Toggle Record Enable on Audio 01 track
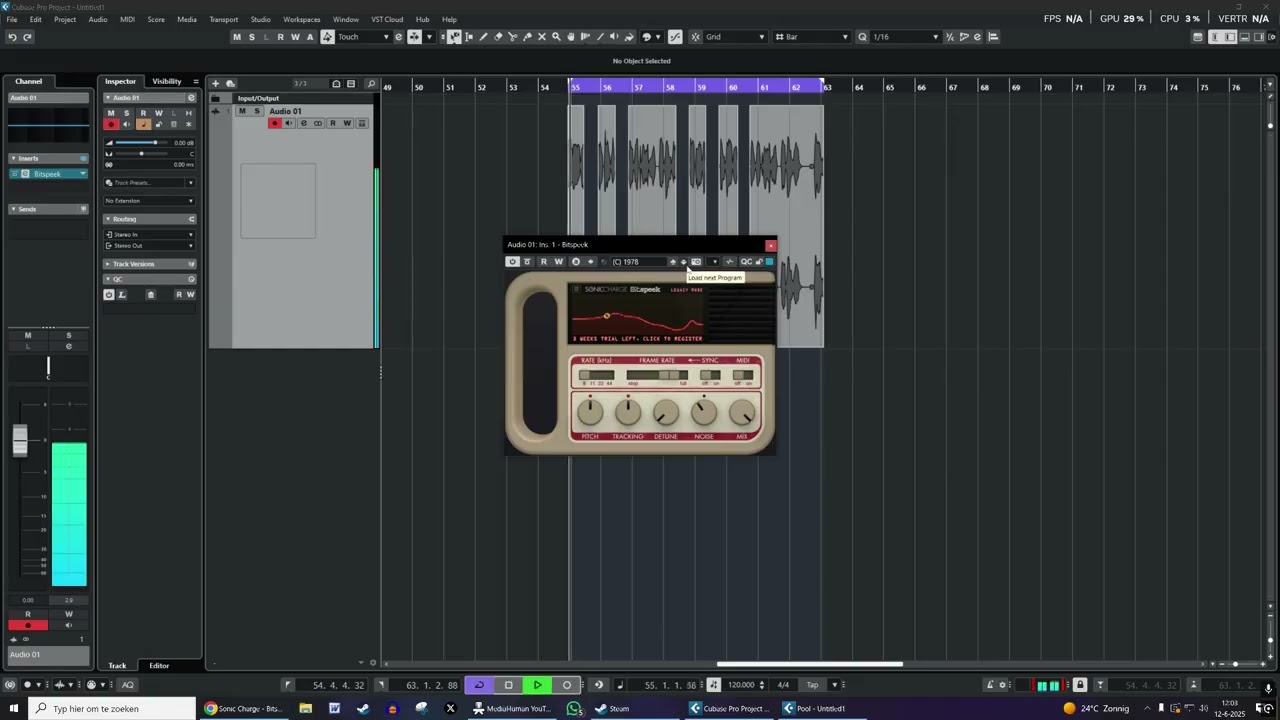1280x720 pixels. click(274, 123)
